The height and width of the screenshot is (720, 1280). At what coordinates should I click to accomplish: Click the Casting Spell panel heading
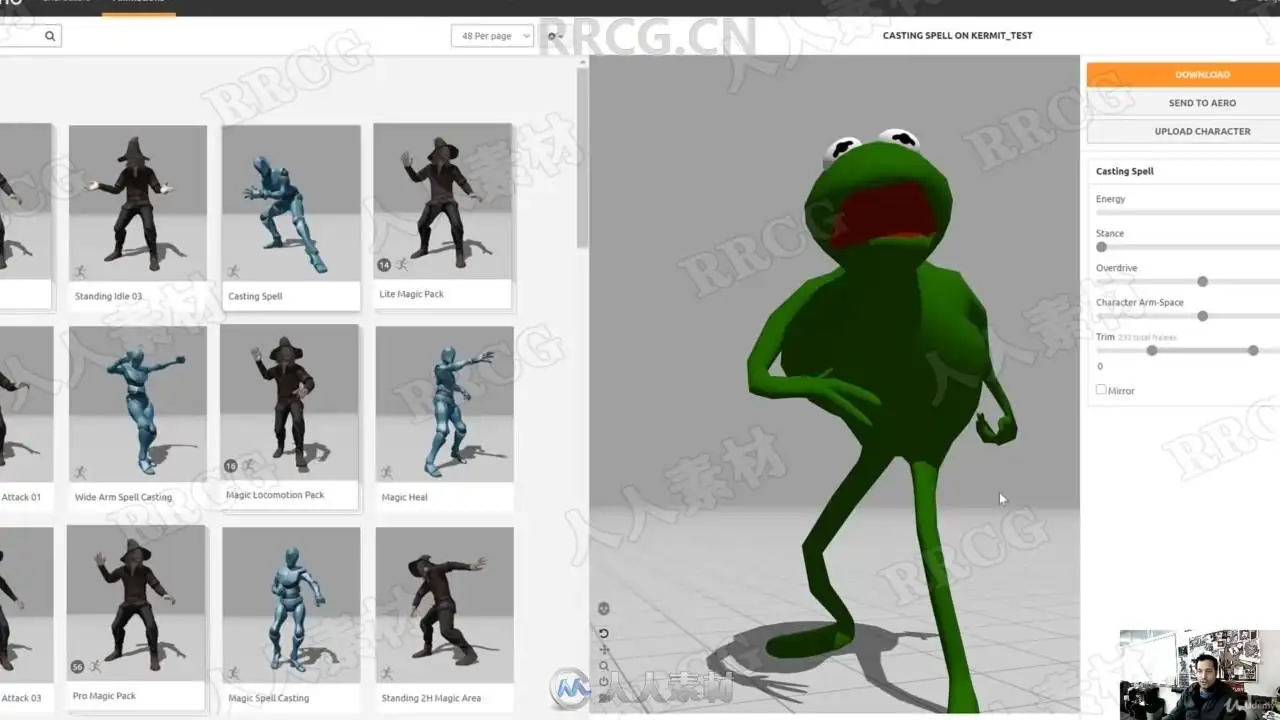(1124, 171)
